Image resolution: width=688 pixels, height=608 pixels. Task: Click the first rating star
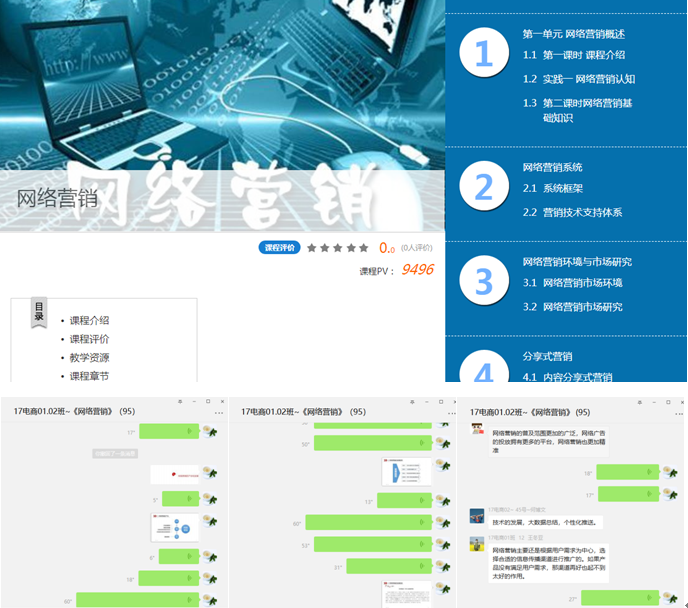(313, 248)
